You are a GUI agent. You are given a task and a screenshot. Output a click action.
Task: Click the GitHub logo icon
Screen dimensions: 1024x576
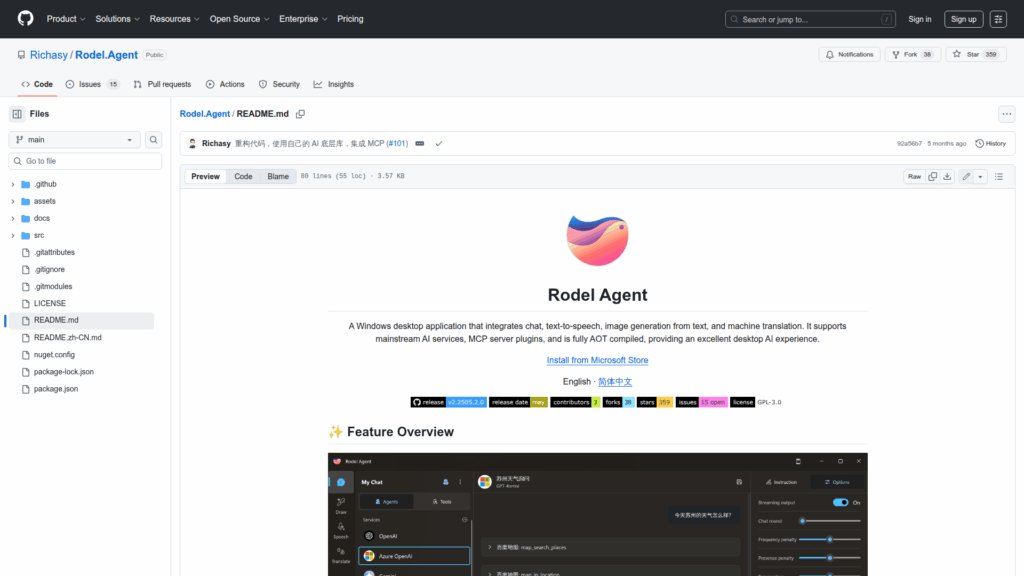pos(25,19)
